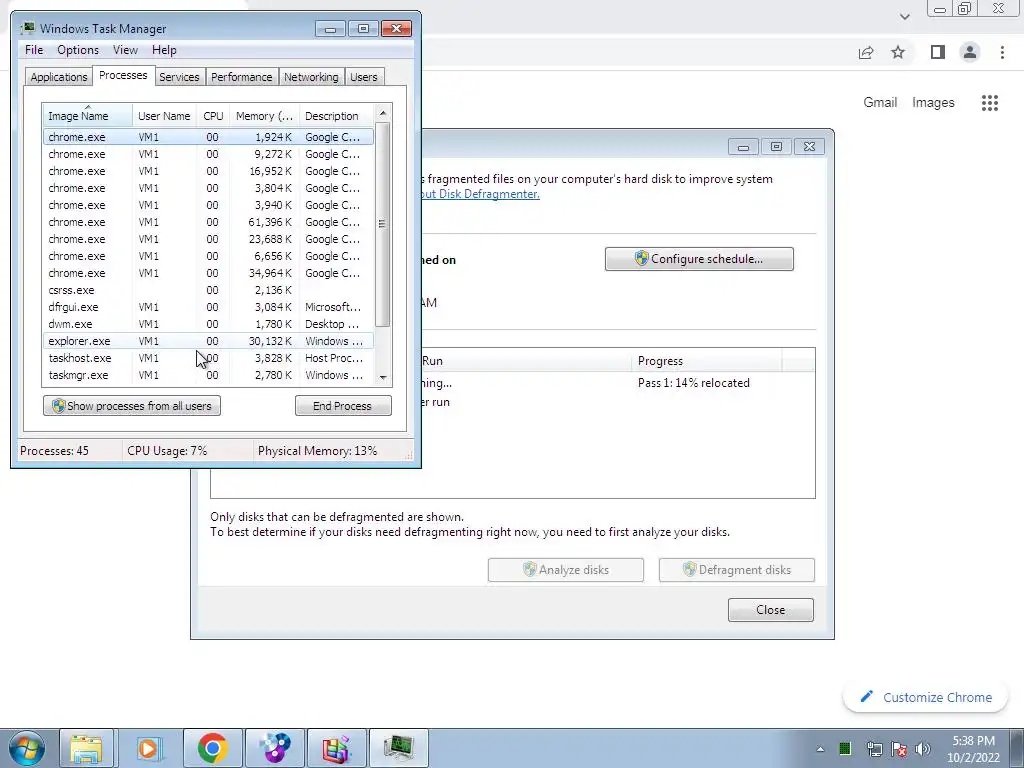Open Gmail link
The height and width of the screenshot is (768, 1024).
click(880, 103)
